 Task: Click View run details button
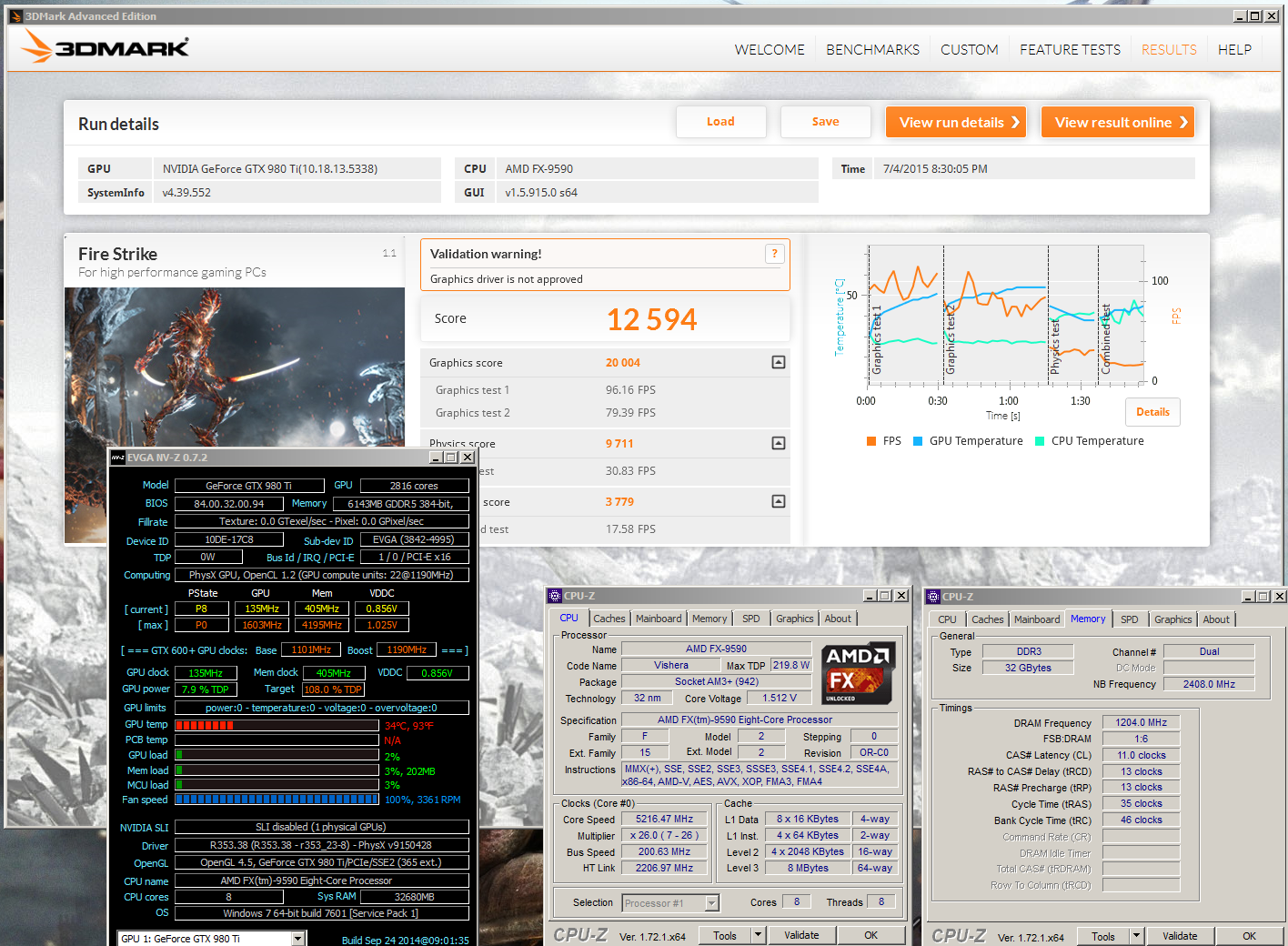(956, 122)
